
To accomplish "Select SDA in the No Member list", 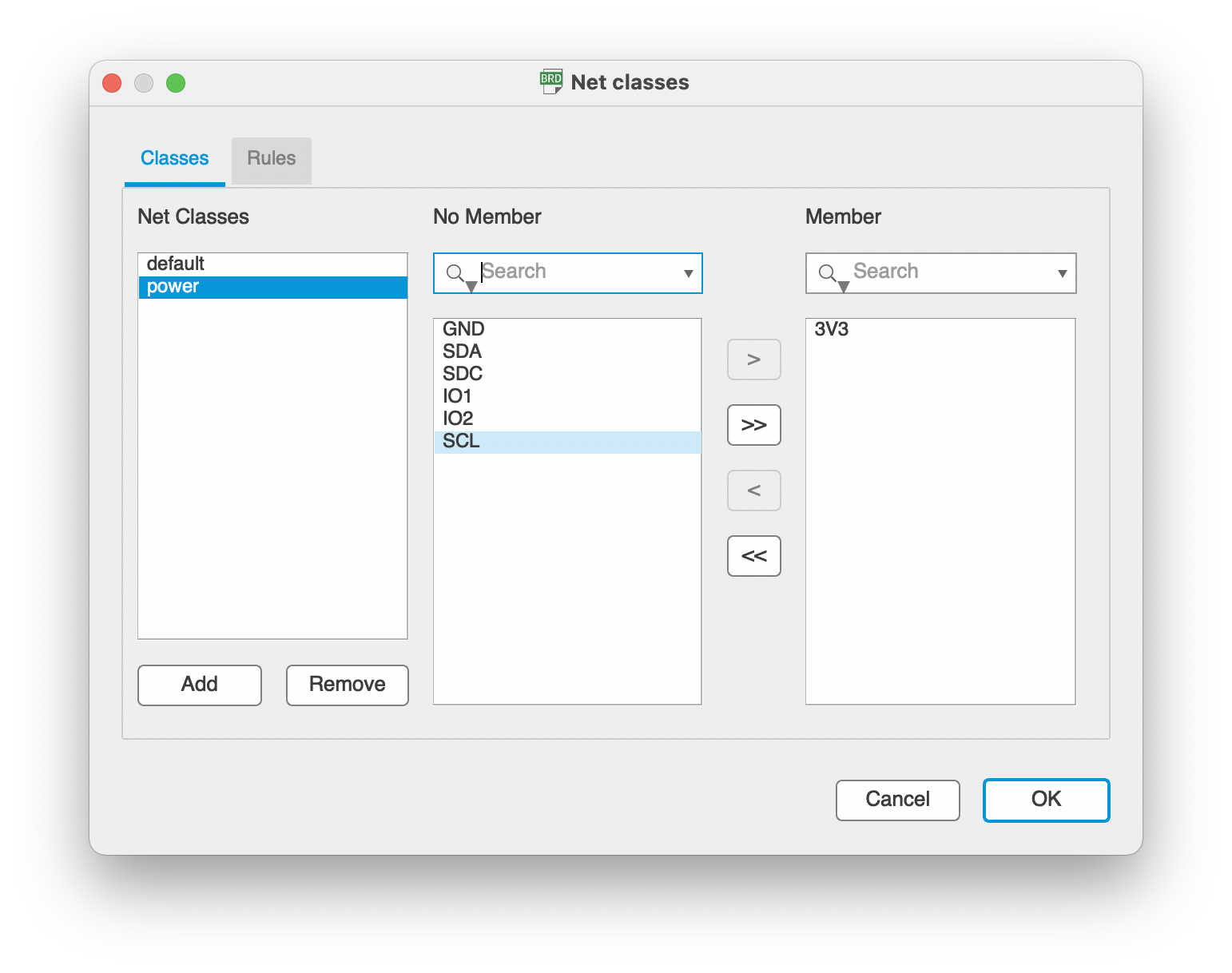I will pos(567,351).
